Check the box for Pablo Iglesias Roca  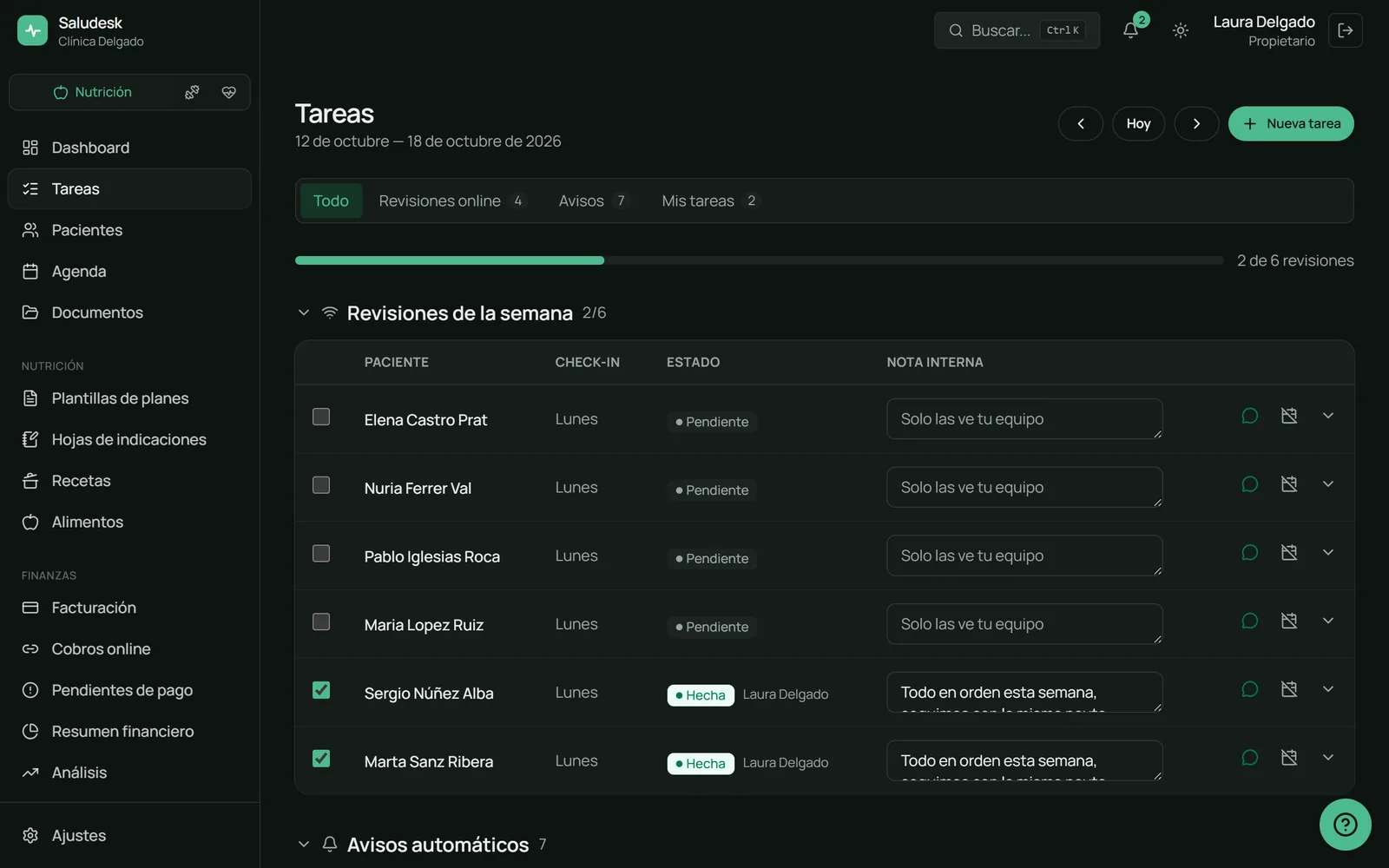(321, 554)
